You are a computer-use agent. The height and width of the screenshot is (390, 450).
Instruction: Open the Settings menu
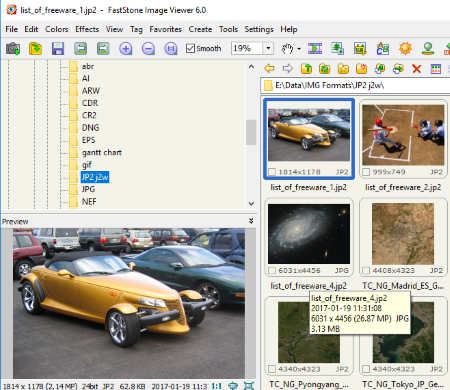[259, 29]
